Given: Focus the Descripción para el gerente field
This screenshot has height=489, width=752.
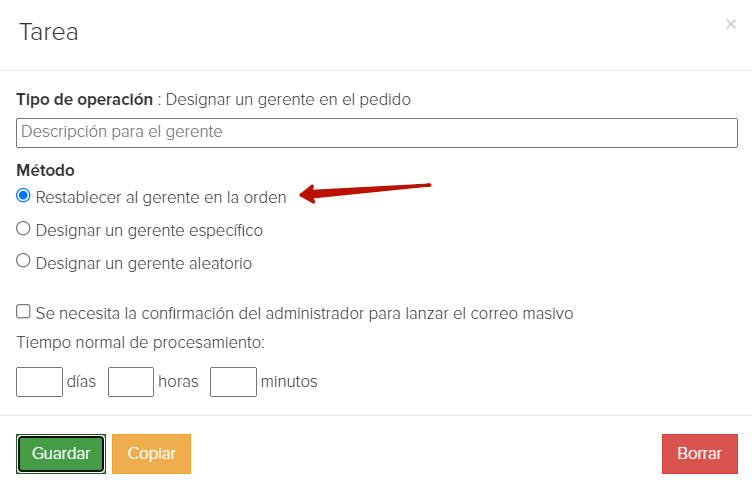Looking at the screenshot, I should (x=376, y=133).
